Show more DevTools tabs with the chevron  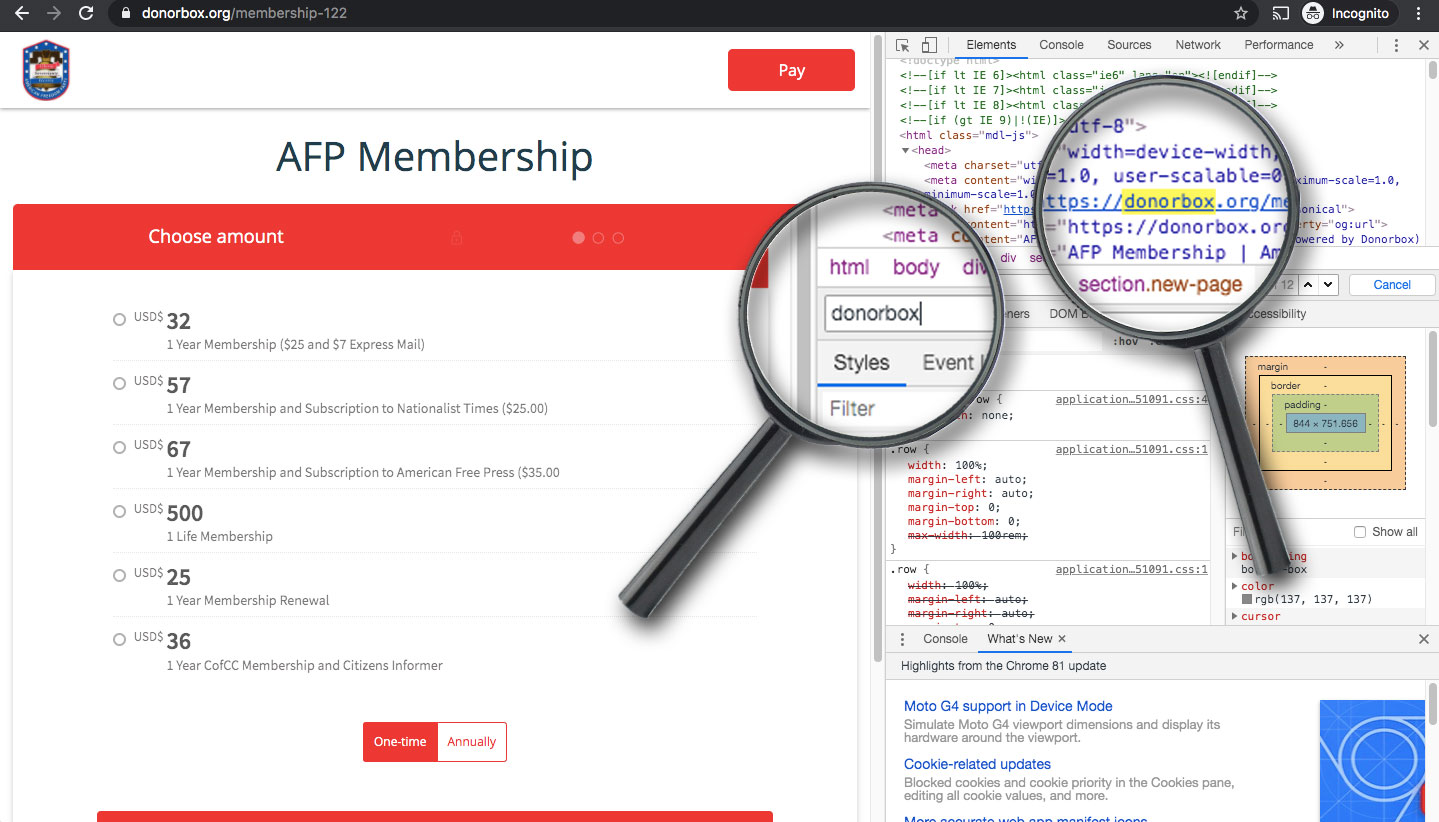1339,45
